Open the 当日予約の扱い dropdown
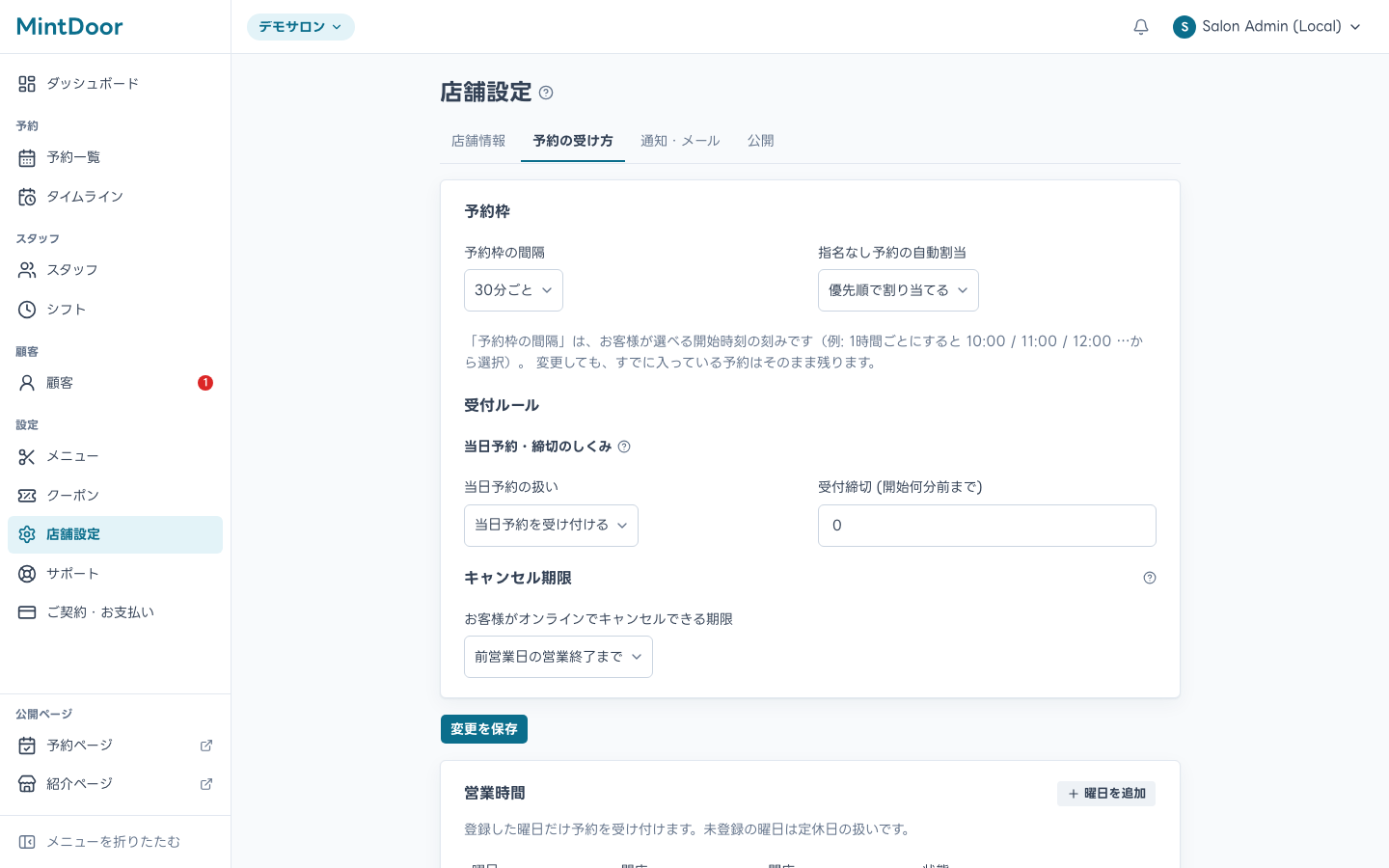Image resolution: width=1389 pixels, height=868 pixels. [x=551, y=526]
